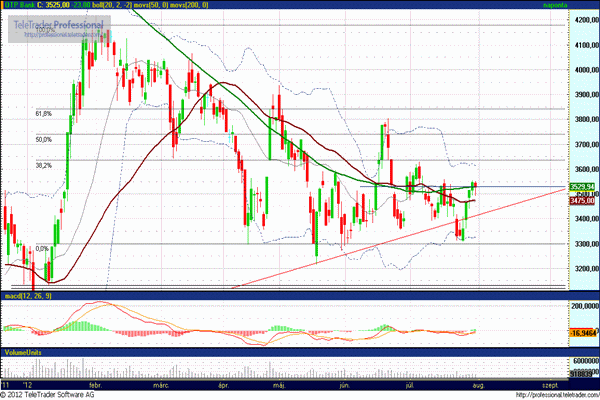Click the febr. month on time axis

click(x=95, y=385)
